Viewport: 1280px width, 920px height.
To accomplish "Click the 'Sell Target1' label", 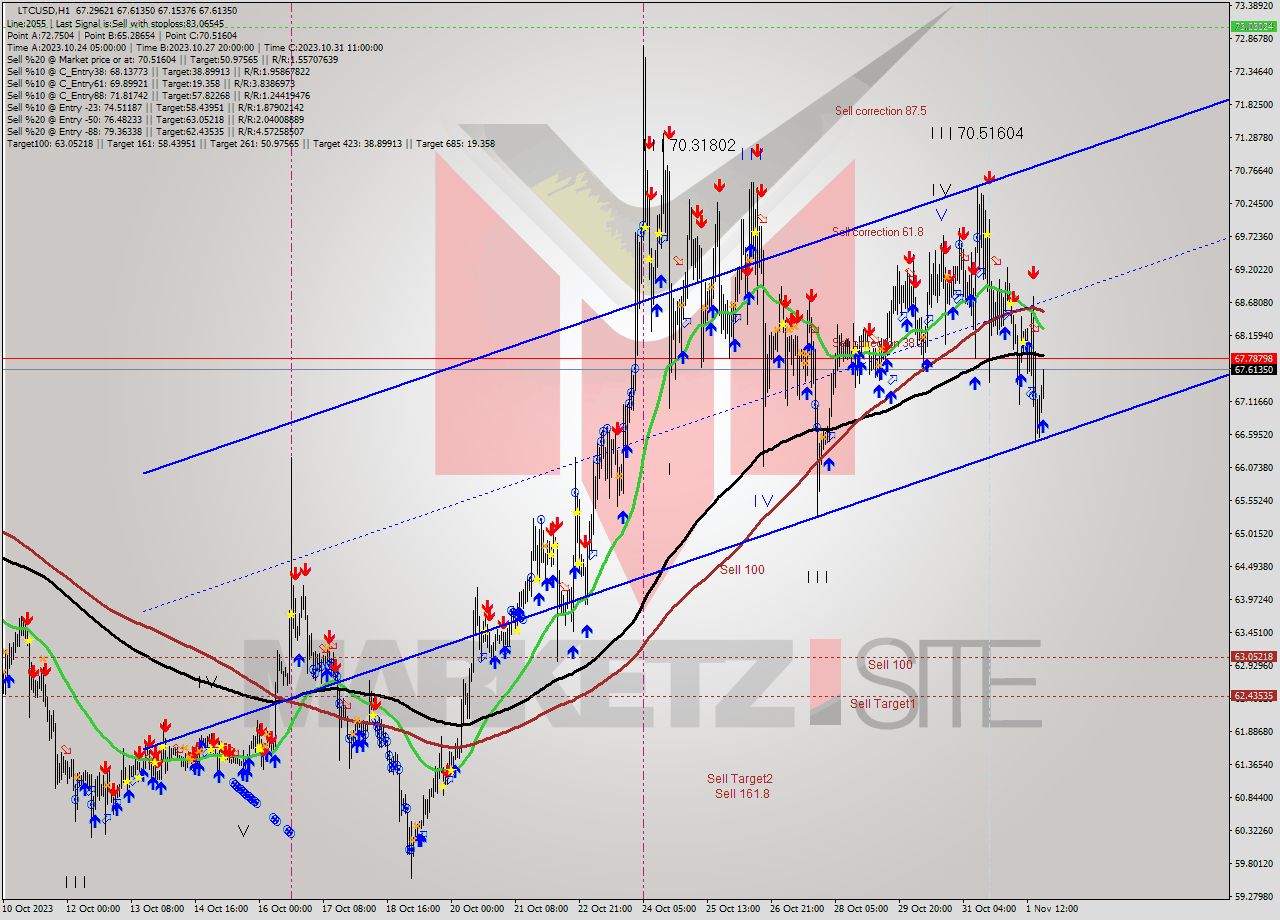I will pyautogui.click(x=882, y=704).
